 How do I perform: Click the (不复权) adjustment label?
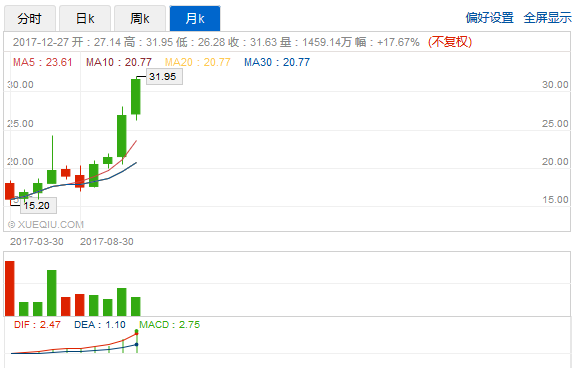coord(450,42)
